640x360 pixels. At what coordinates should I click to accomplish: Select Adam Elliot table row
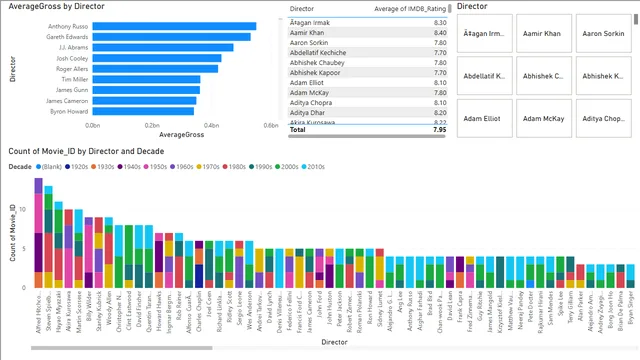click(x=368, y=82)
